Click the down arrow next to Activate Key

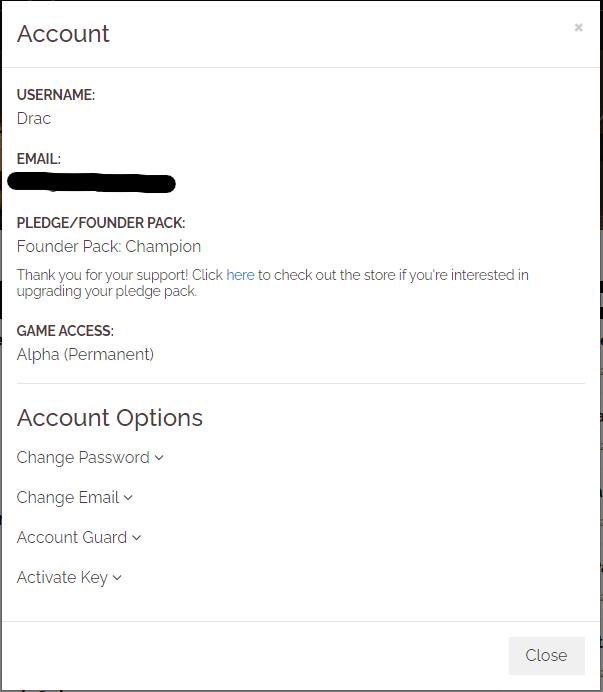point(117,578)
